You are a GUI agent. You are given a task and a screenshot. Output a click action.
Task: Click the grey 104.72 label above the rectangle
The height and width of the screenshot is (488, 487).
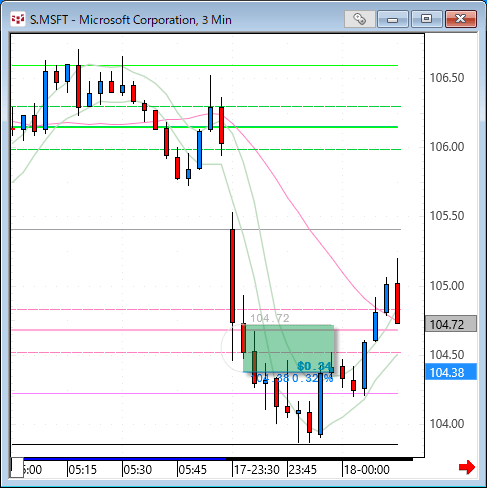[270, 318]
